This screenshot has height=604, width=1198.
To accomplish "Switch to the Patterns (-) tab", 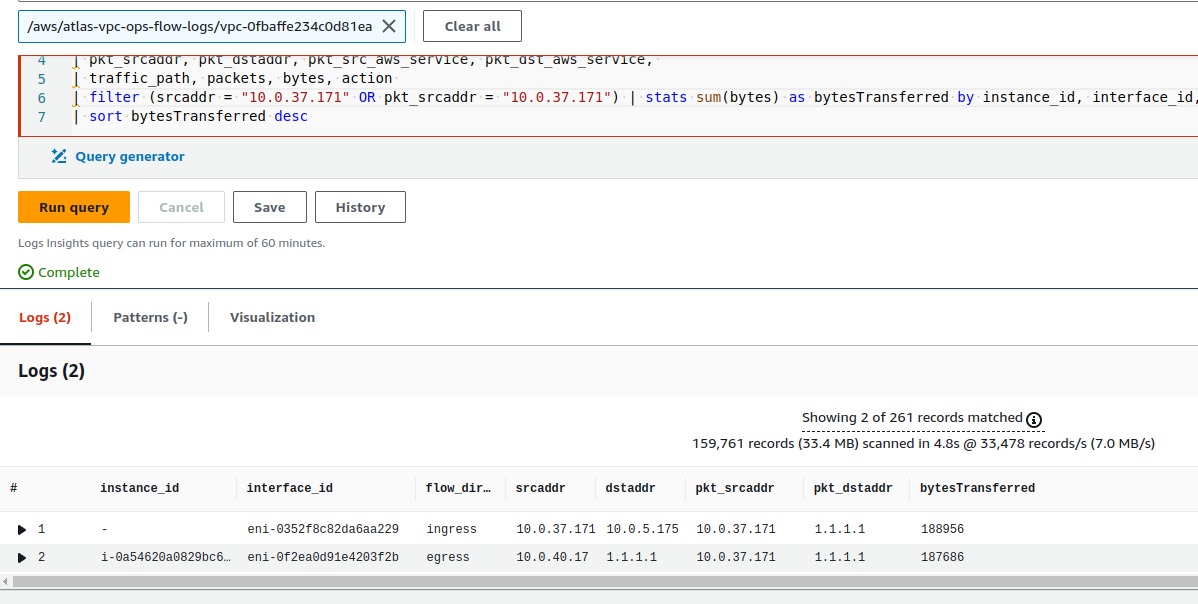I will pyautogui.click(x=151, y=318).
